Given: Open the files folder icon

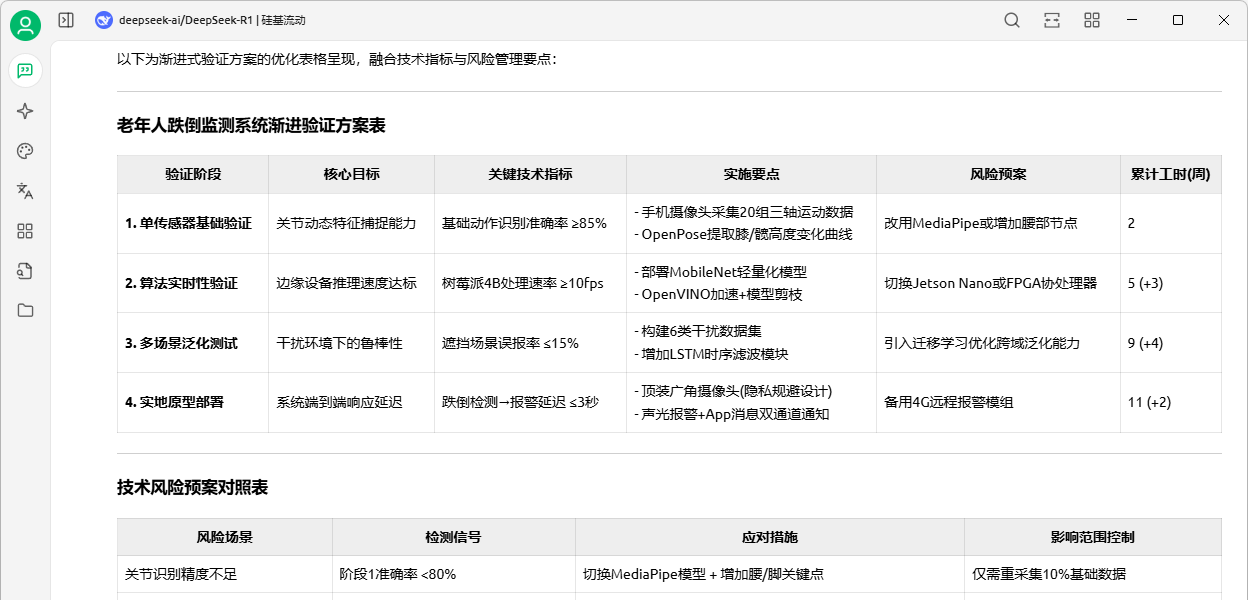Looking at the screenshot, I should (x=25, y=310).
